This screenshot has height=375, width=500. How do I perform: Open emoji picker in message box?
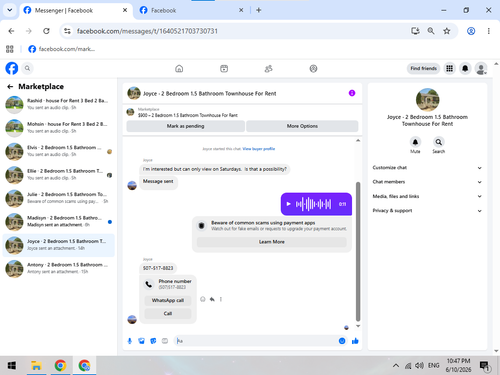pos(342,341)
